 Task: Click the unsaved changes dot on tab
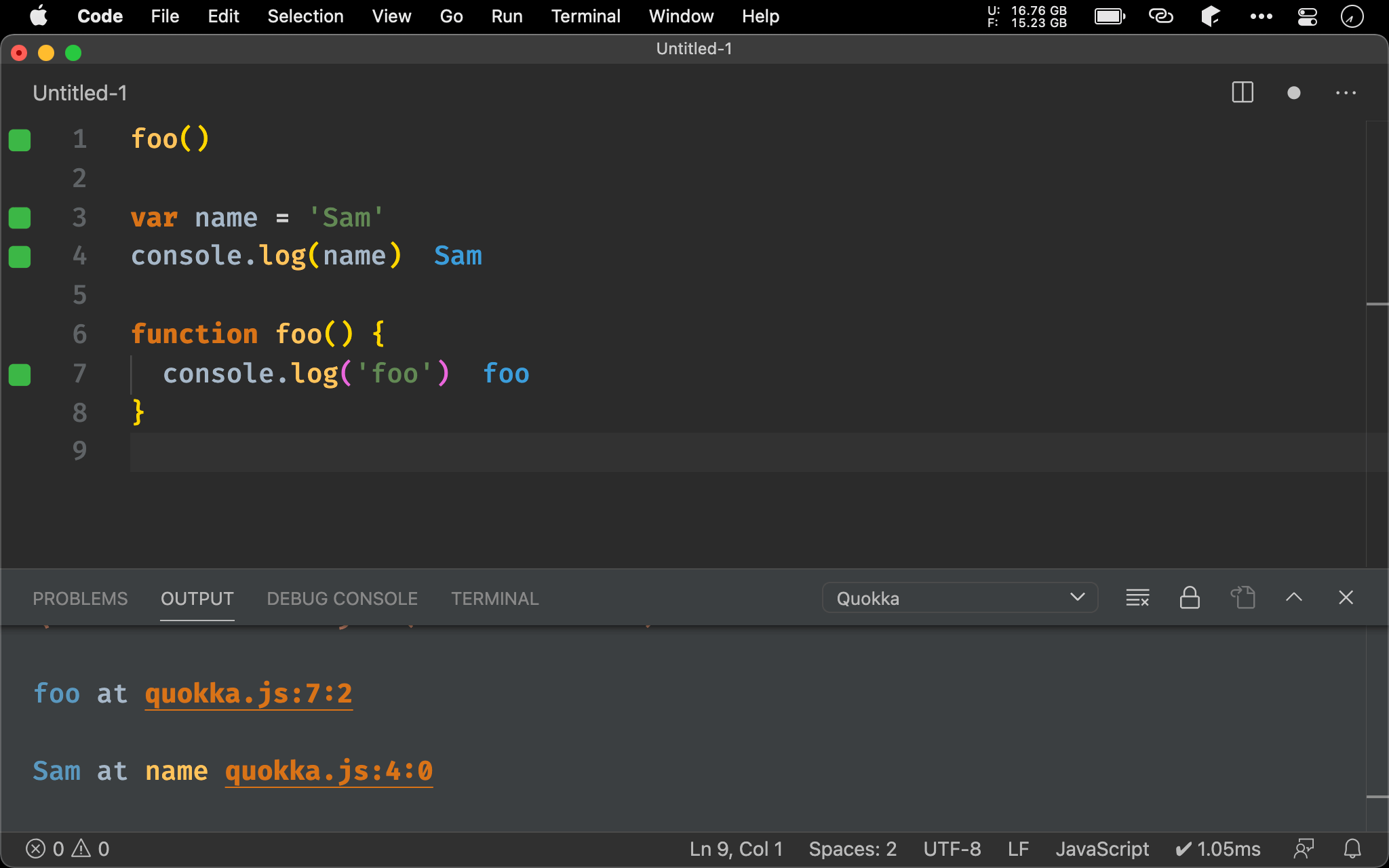click(x=1293, y=93)
